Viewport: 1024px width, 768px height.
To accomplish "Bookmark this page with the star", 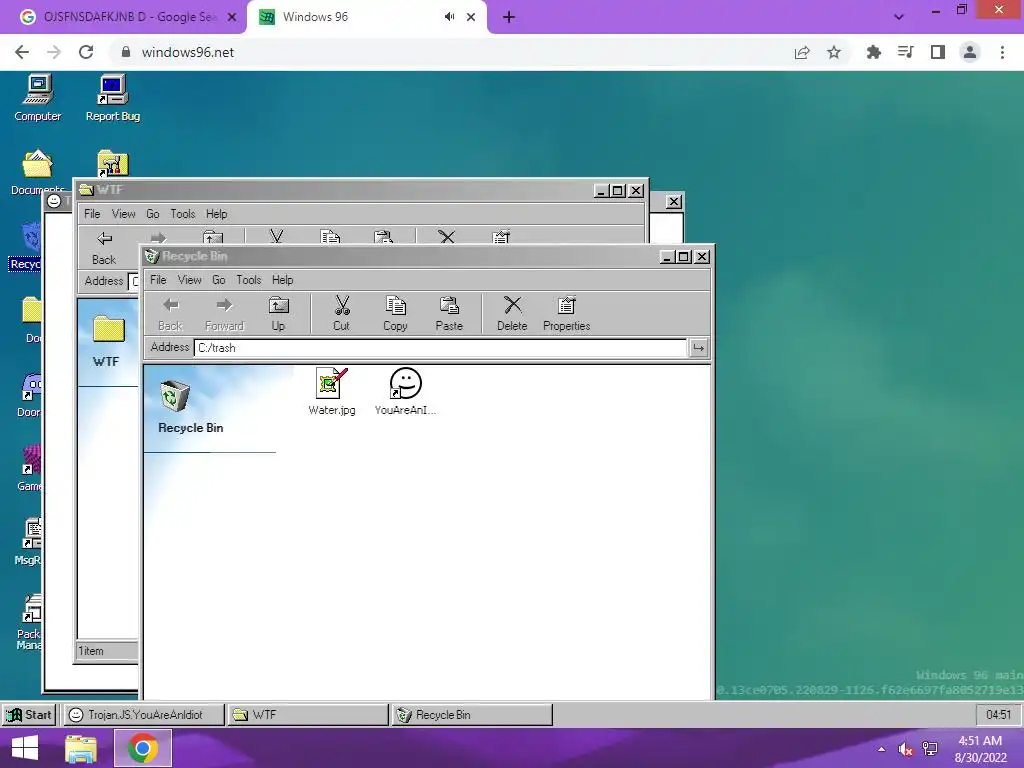I will point(834,52).
